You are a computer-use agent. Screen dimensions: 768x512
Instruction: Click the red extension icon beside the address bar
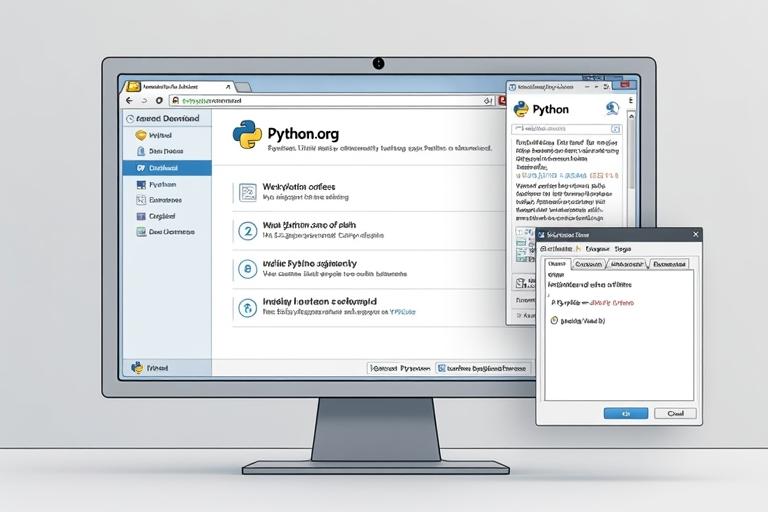503,100
